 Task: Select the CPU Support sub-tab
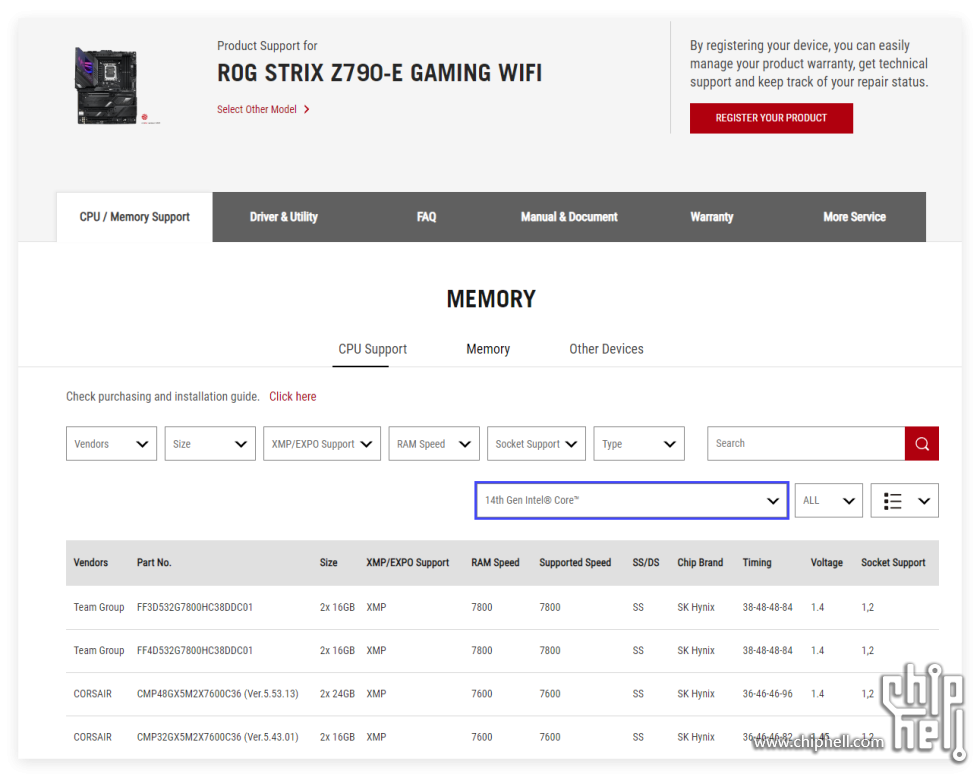(x=372, y=349)
